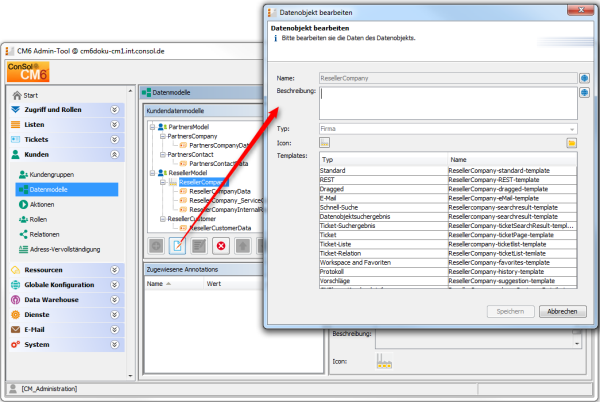Click the globe icon next to Name field
Screen dimensions: 600x402
584,78
